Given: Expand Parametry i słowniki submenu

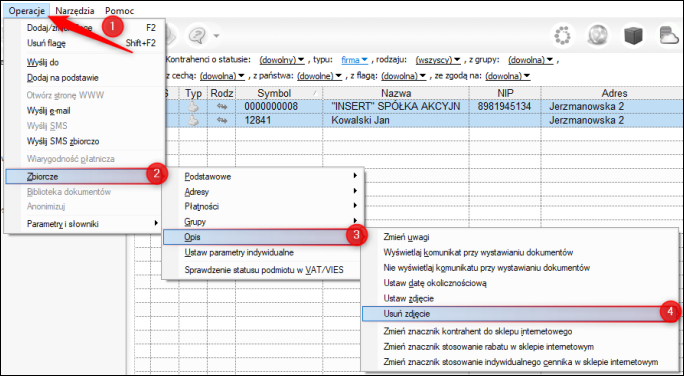Looking at the screenshot, I should pos(85,224).
